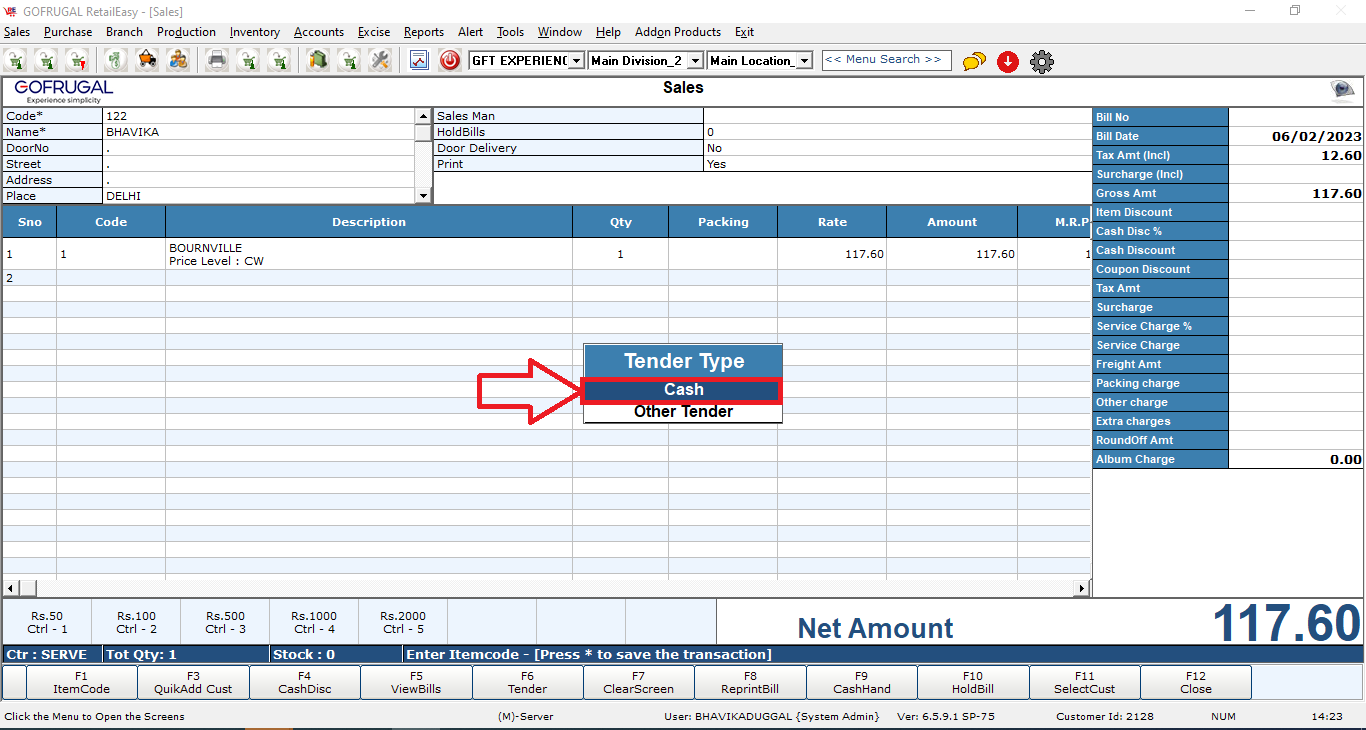Image resolution: width=1366 pixels, height=730 pixels.
Task: Click the item grid scroll-right arrow
Action: point(1082,588)
